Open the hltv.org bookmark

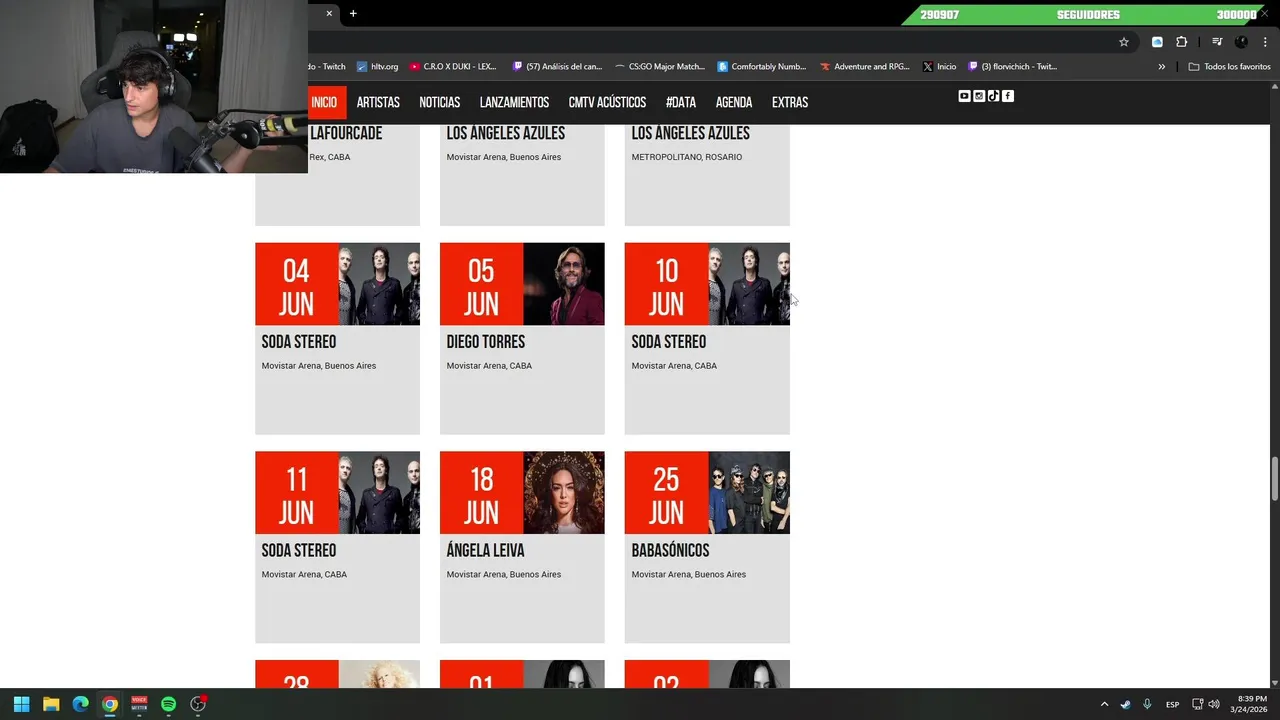[x=377, y=67]
